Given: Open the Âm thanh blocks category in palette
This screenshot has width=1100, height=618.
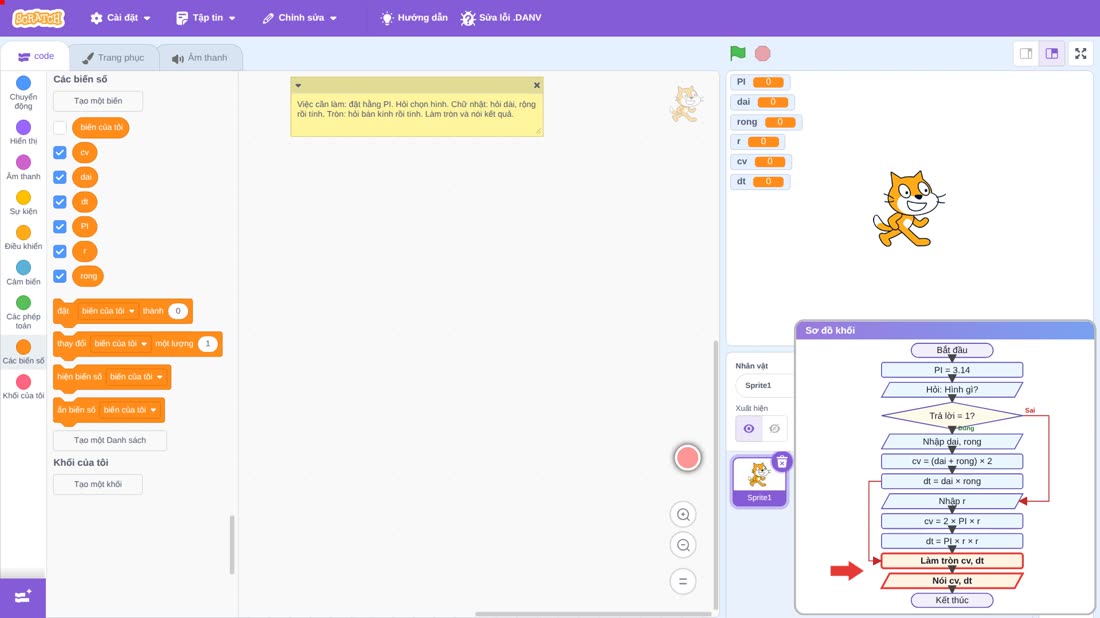Looking at the screenshot, I should click(x=23, y=167).
